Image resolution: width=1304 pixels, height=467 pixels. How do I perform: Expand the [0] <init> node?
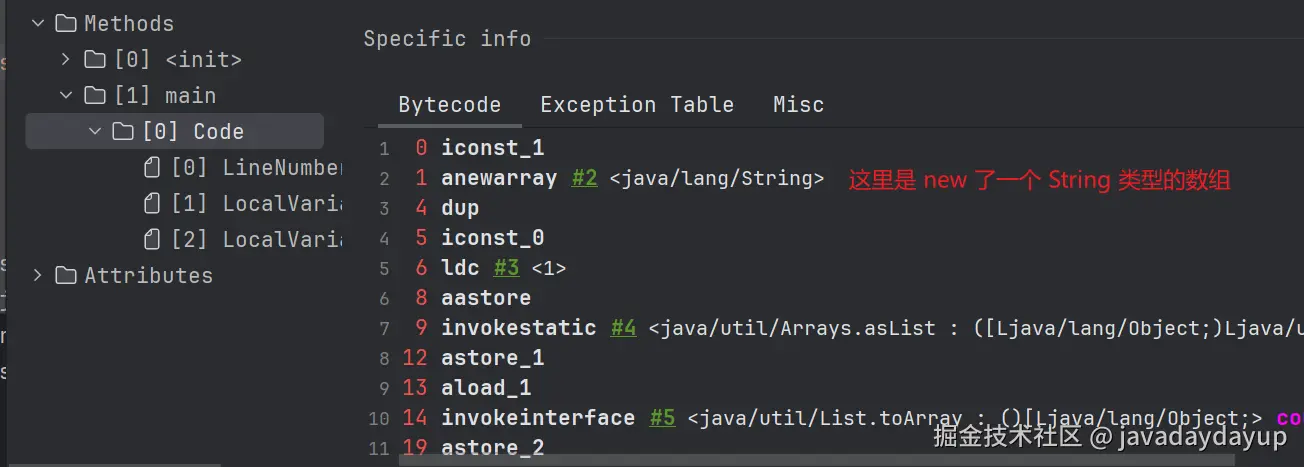pyautogui.click(x=66, y=59)
